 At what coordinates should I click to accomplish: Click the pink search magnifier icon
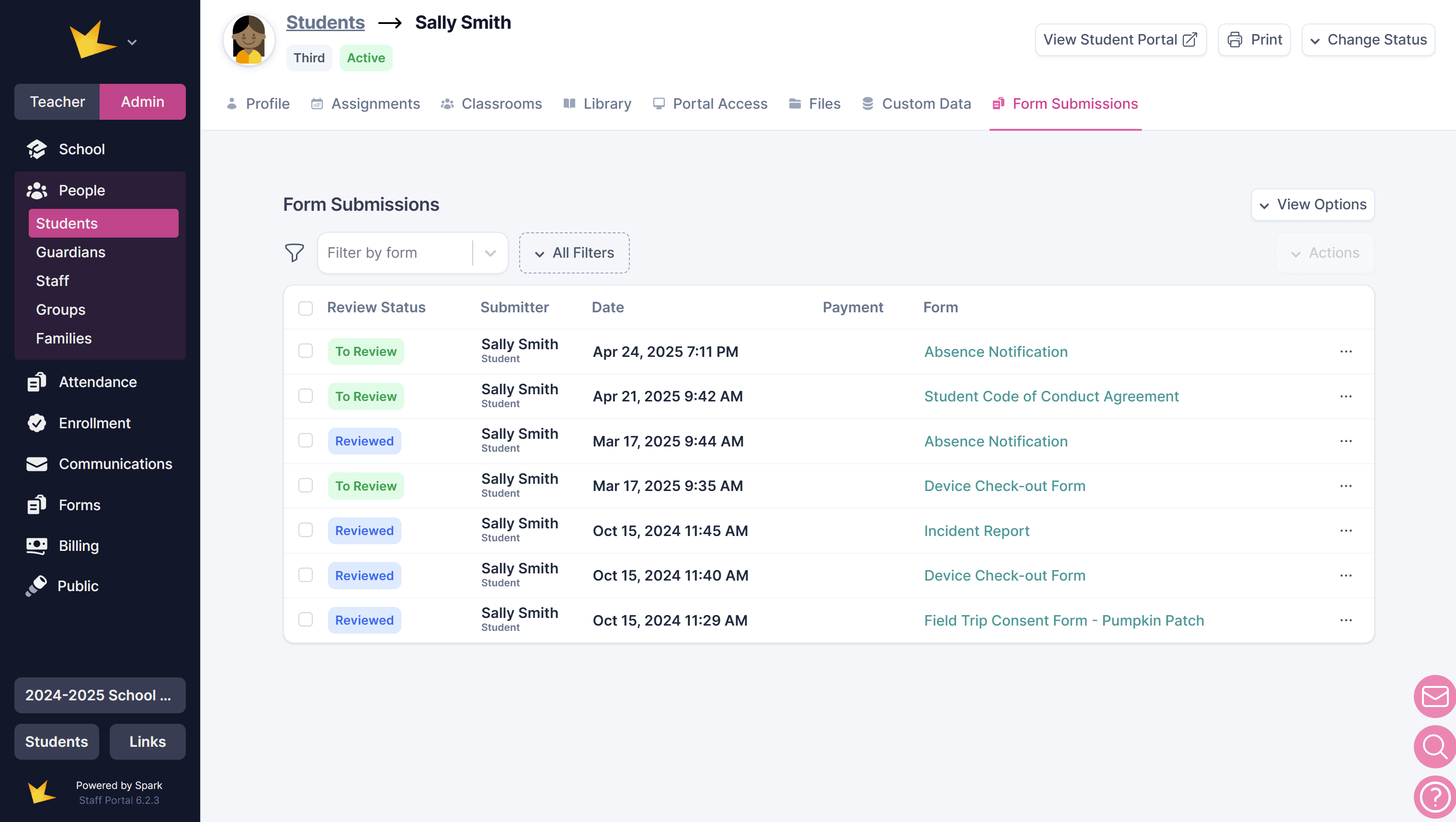[1434, 746]
